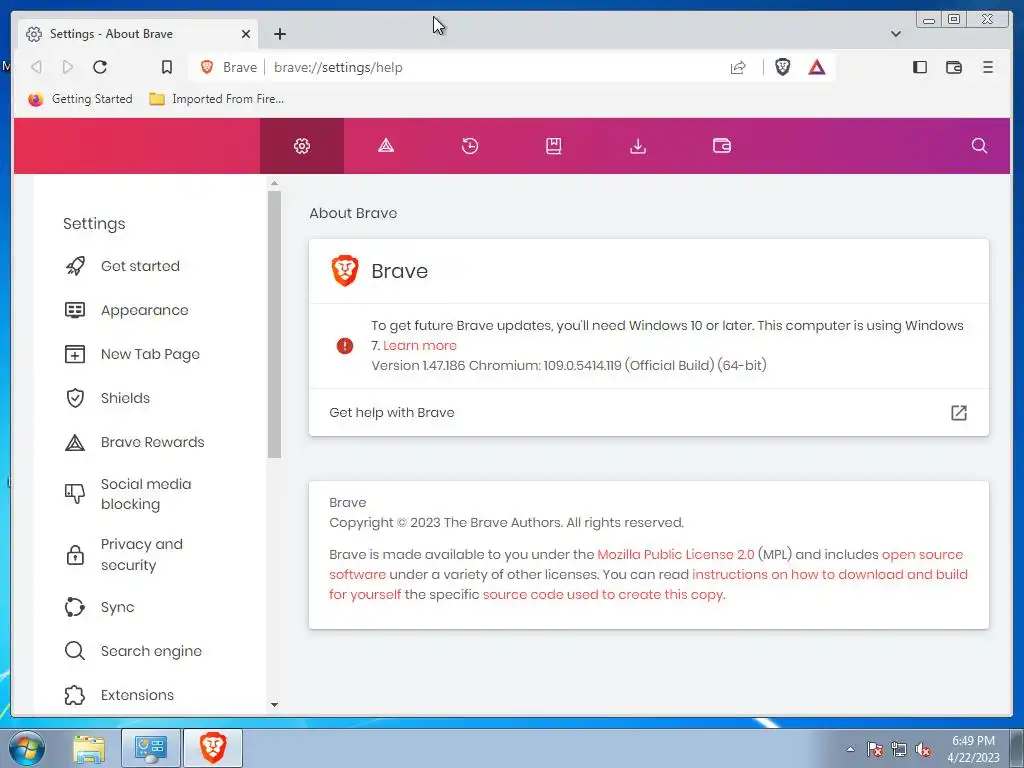Open Control Panel taskbar icon
Image resolution: width=1024 pixels, height=768 pixels.
pyautogui.click(x=151, y=748)
